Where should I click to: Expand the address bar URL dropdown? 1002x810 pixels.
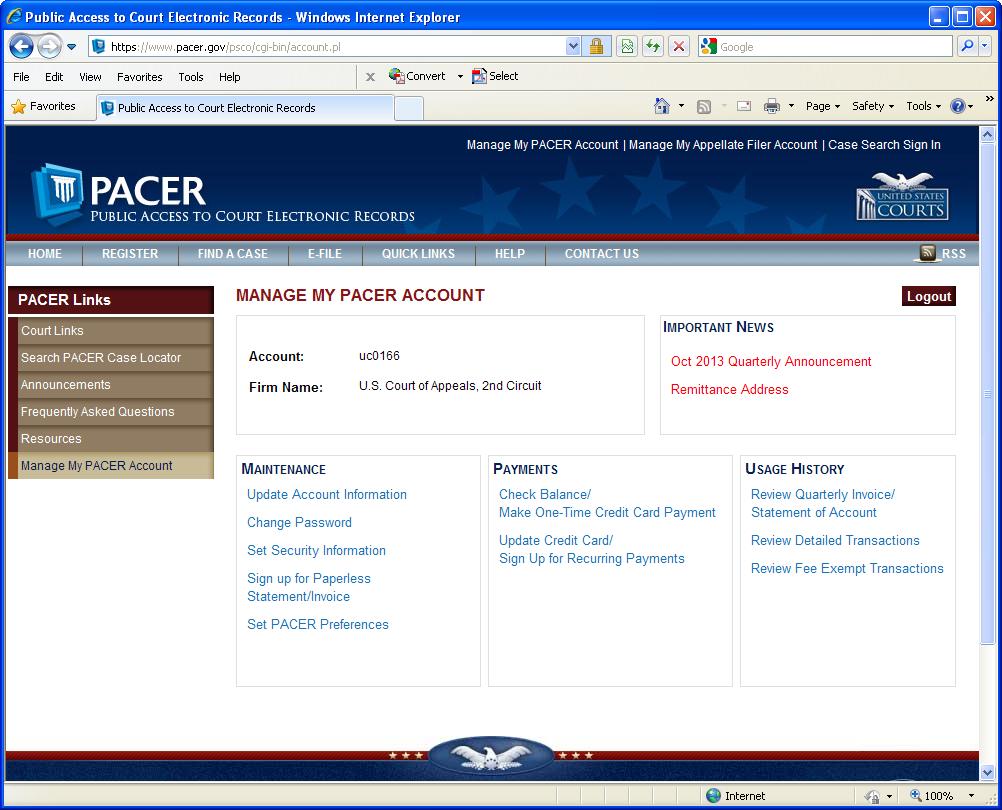point(573,46)
